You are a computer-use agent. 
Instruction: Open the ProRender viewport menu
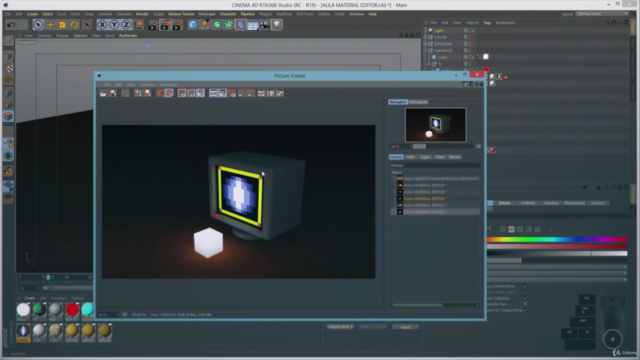(128, 36)
